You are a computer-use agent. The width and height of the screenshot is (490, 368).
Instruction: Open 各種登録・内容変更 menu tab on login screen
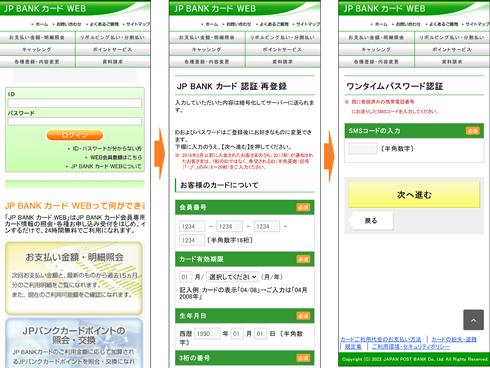tap(37, 62)
